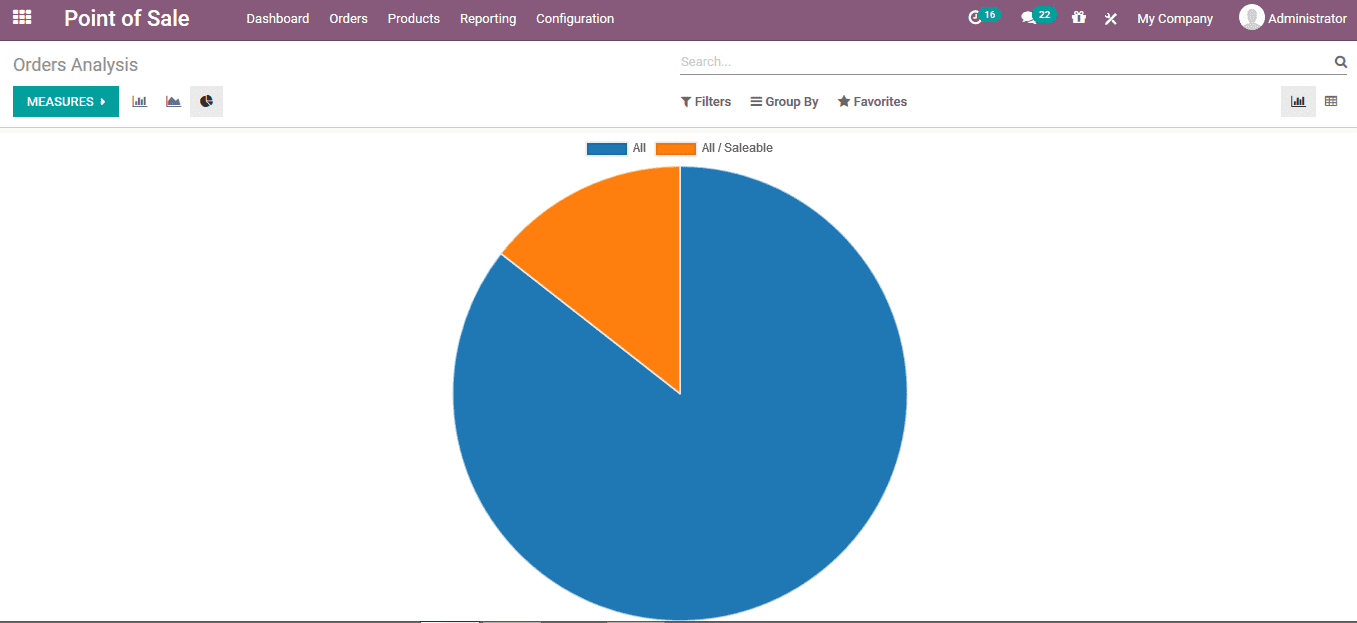Open the Configuration menu
This screenshot has height=623, width=1357.
tap(575, 19)
